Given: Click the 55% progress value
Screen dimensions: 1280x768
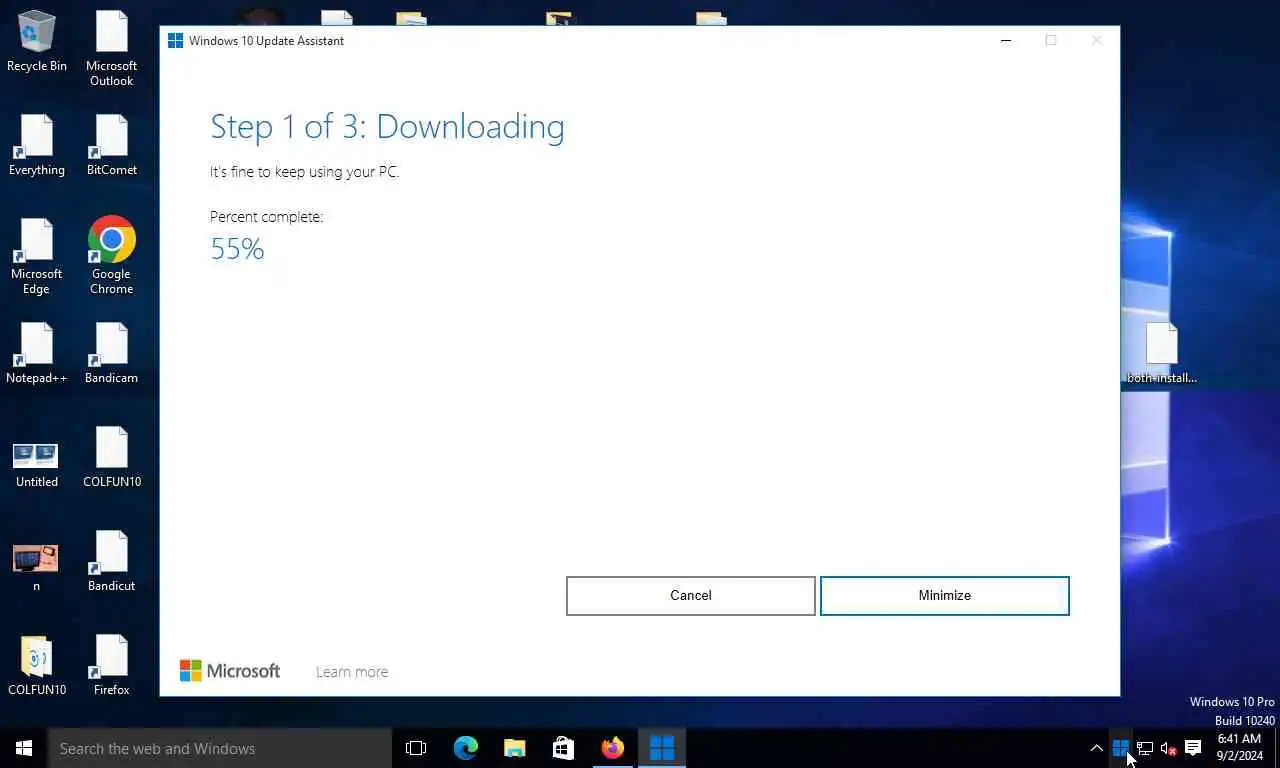Looking at the screenshot, I should click(x=237, y=249).
